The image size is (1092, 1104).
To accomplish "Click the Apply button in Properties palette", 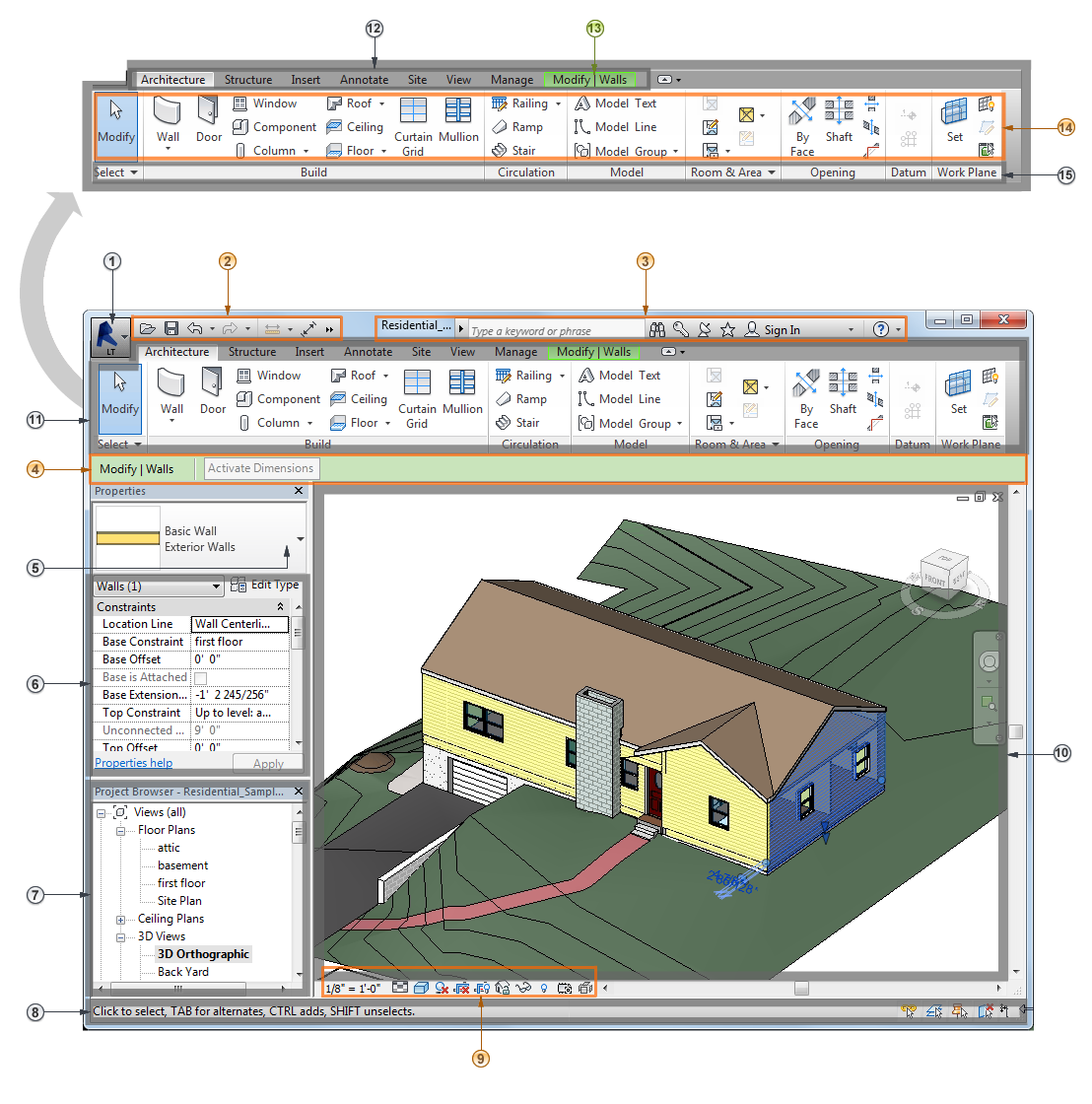I will coord(268,763).
